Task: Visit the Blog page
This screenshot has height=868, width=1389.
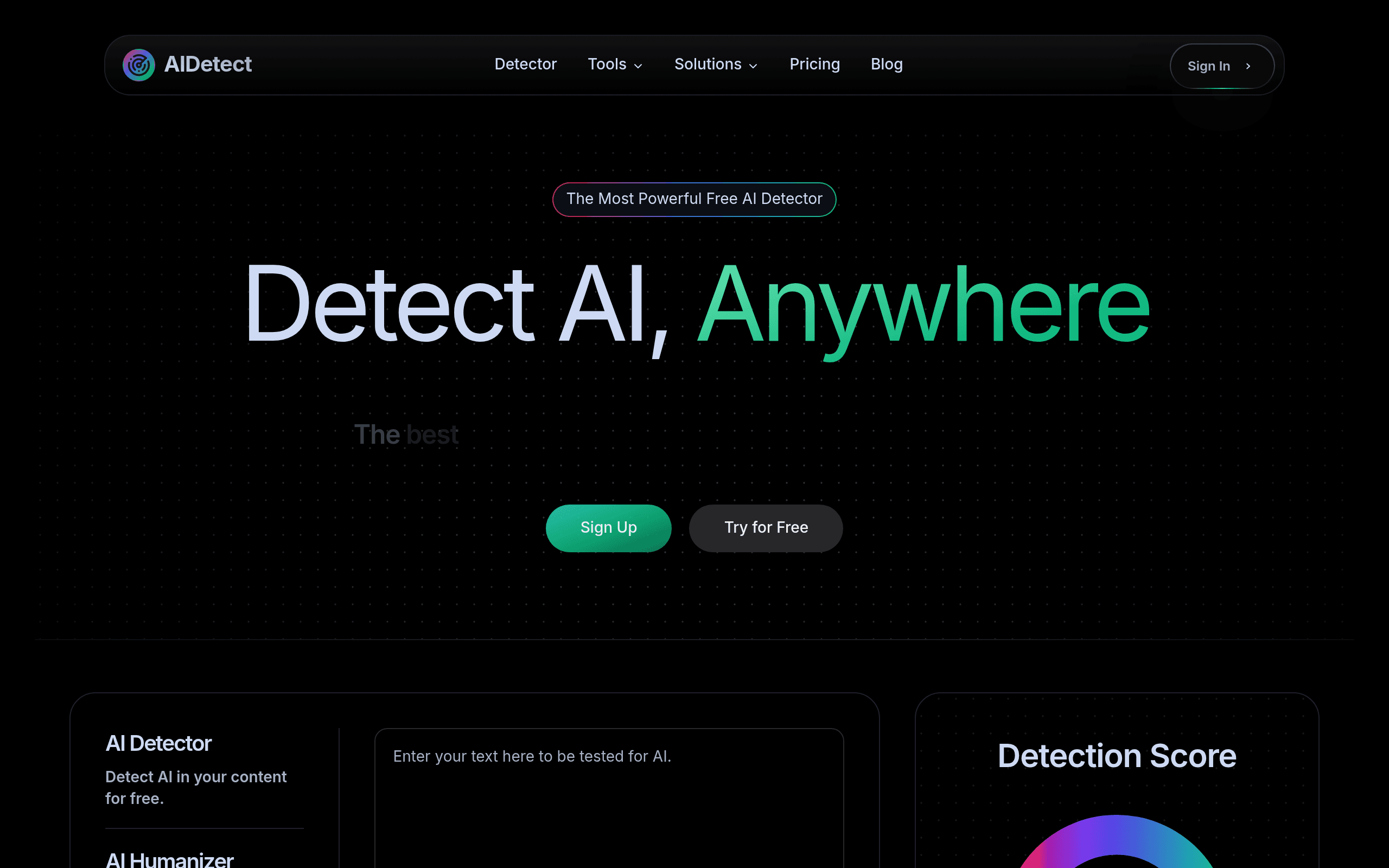Action: [886, 65]
